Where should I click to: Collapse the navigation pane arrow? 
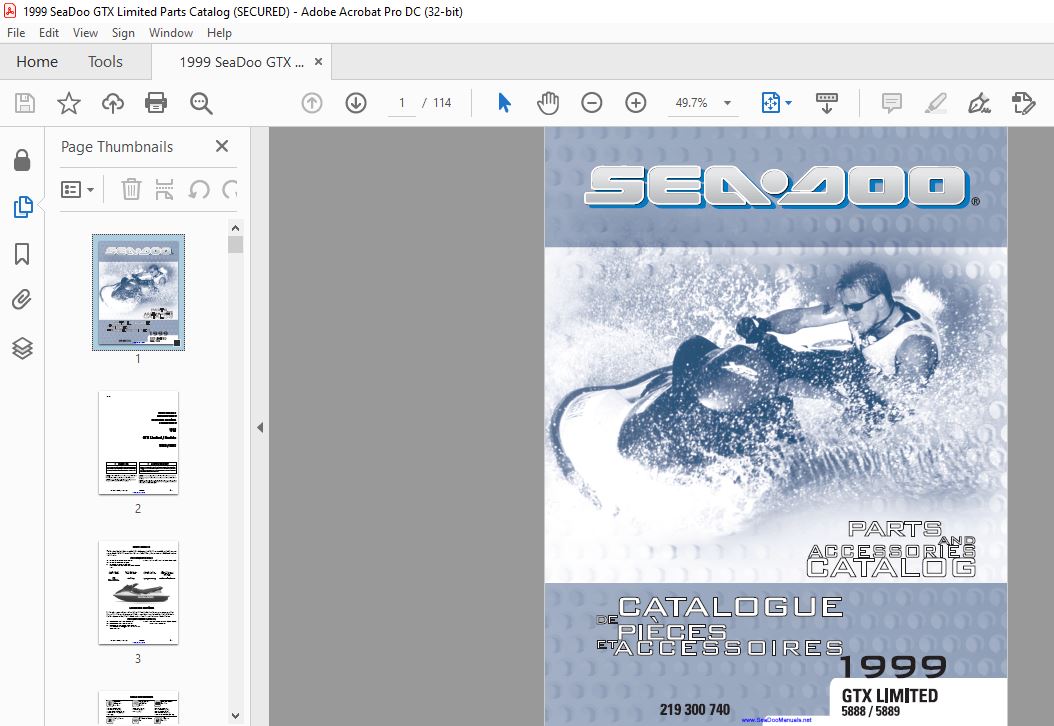click(x=260, y=427)
